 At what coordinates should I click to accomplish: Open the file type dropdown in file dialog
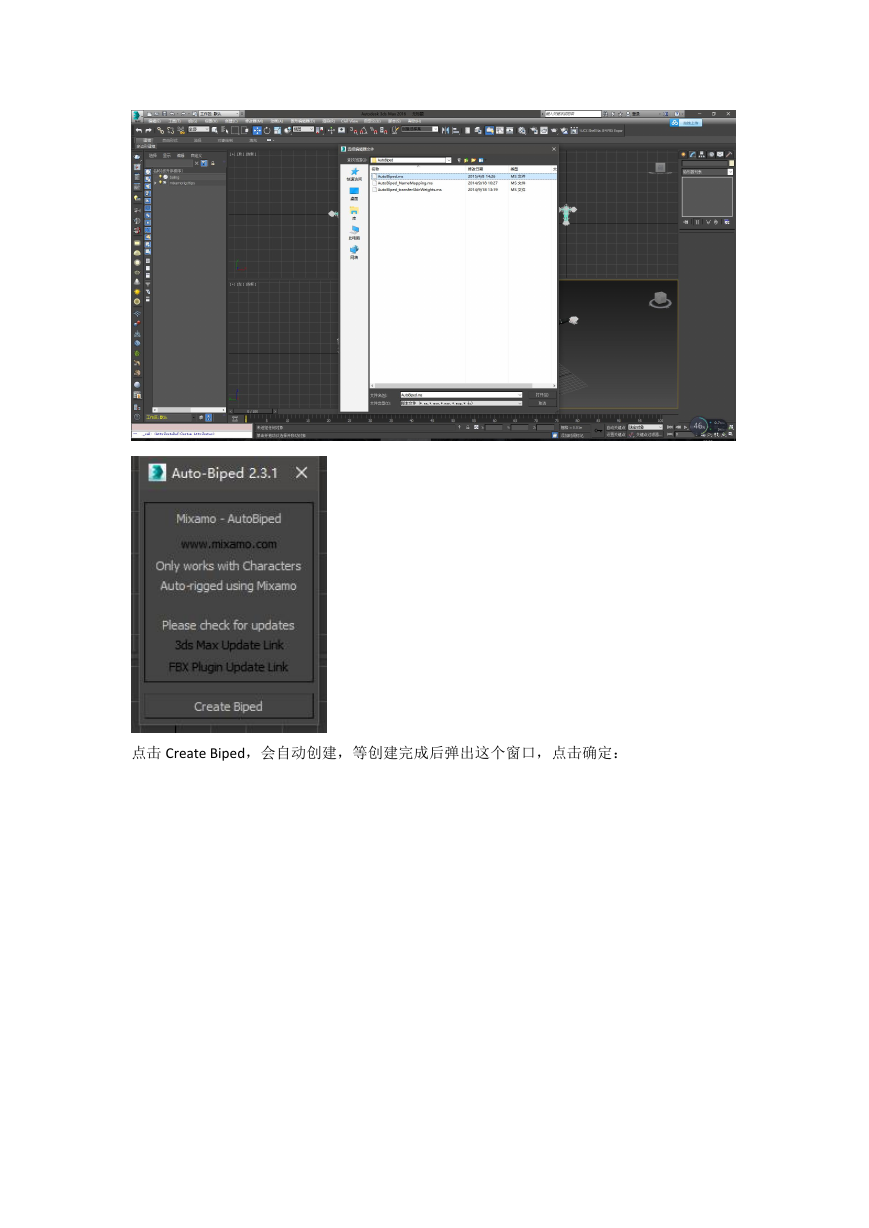point(461,403)
